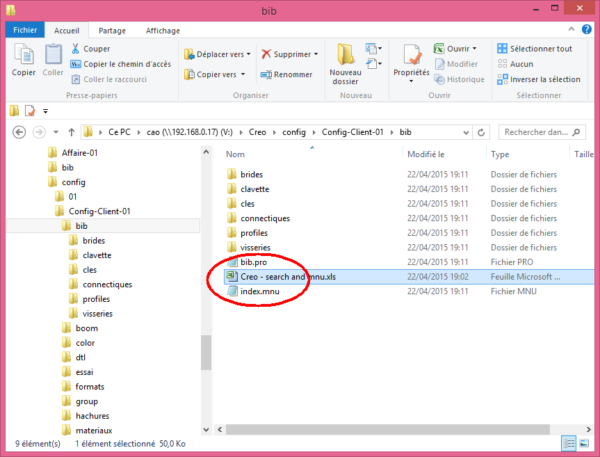Switch to the Affichage ribbon tab
This screenshot has height=457, width=600.
(164, 31)
